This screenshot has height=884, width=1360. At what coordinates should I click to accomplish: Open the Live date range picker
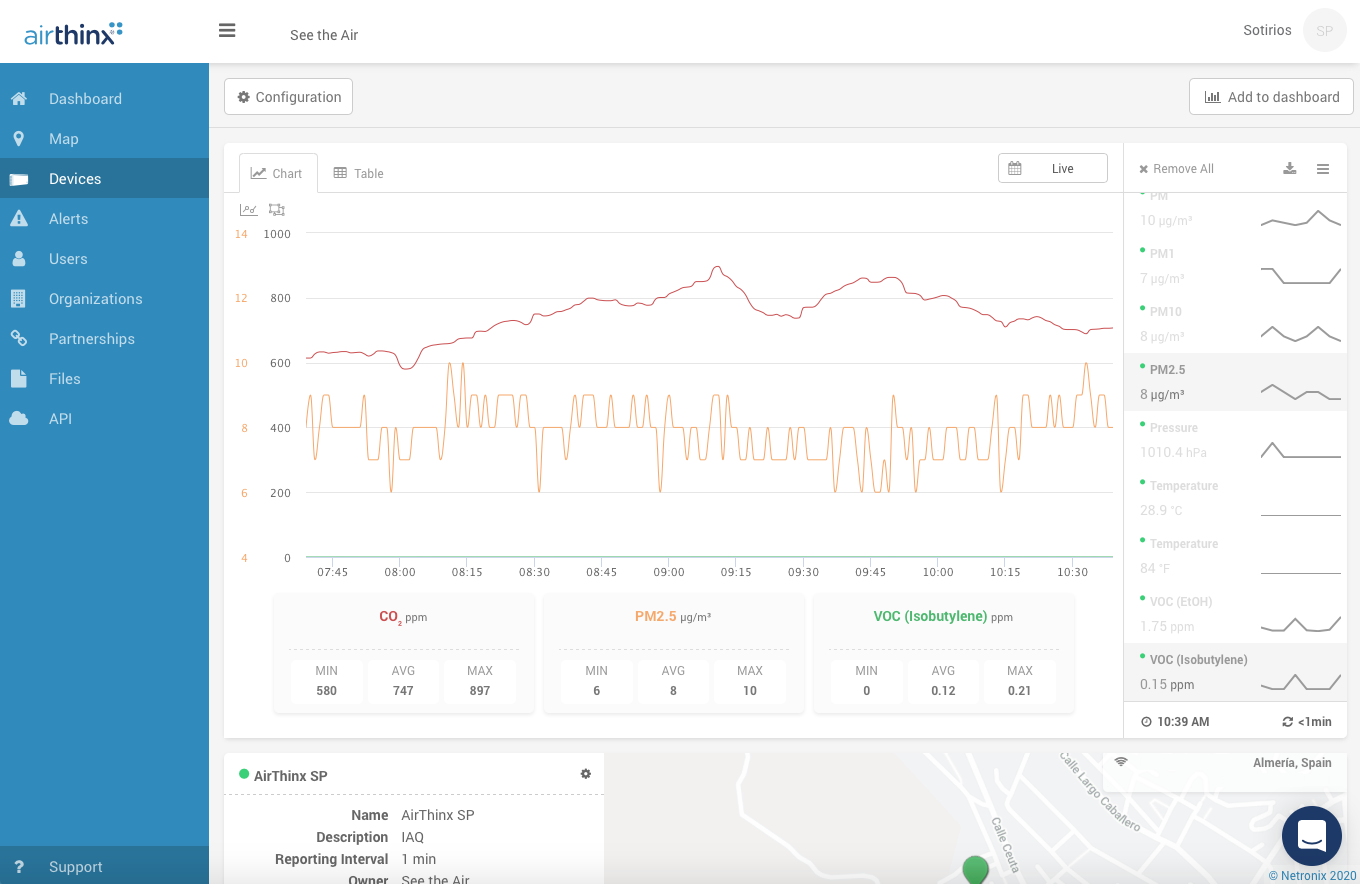1052,169
